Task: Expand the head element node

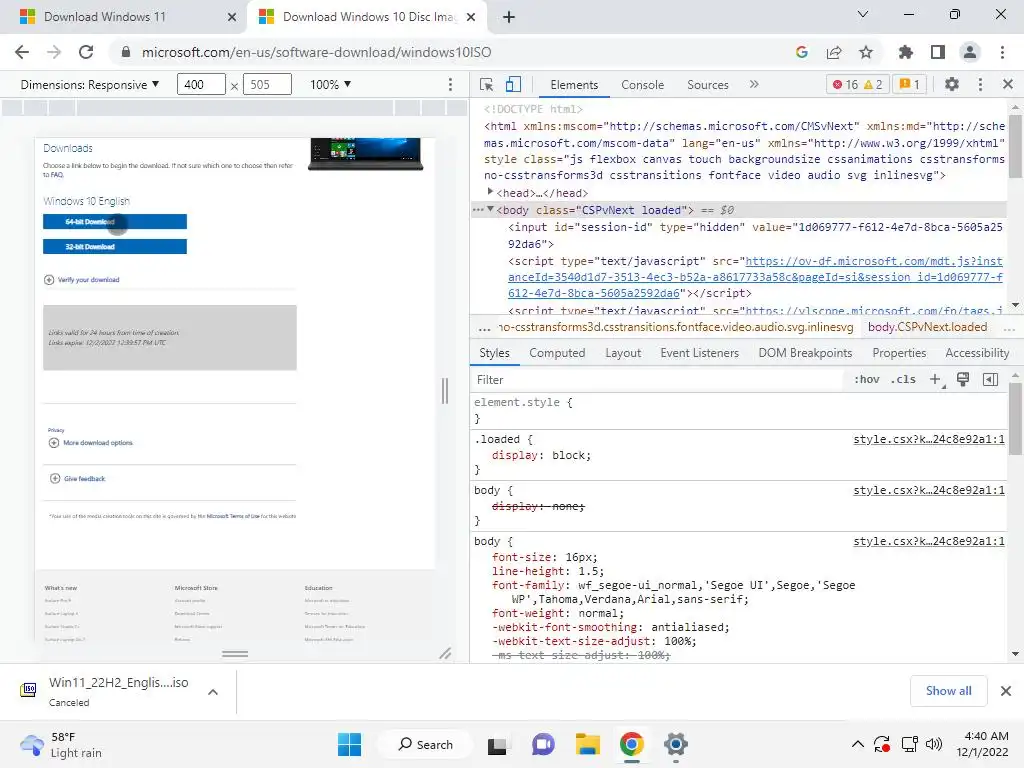Action: (x=490, y=192)
